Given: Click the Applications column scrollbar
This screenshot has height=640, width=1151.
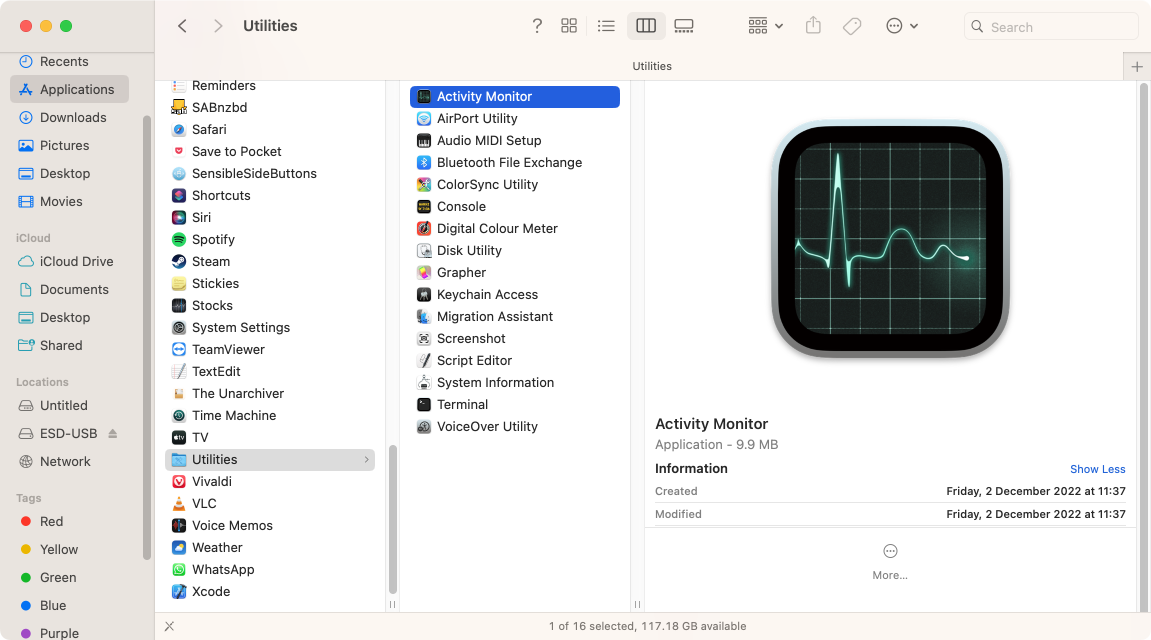Looking at the screenshot, I should pos(393,520).
